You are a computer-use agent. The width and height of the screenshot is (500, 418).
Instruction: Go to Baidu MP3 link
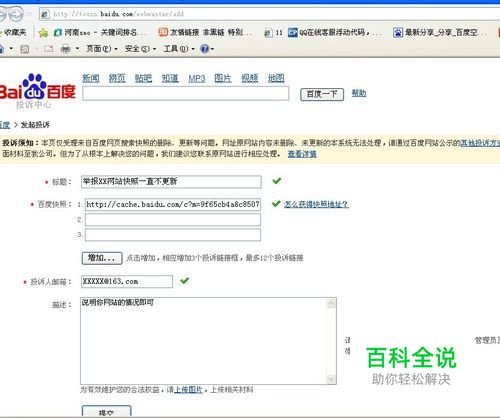(x=197, y=78)
